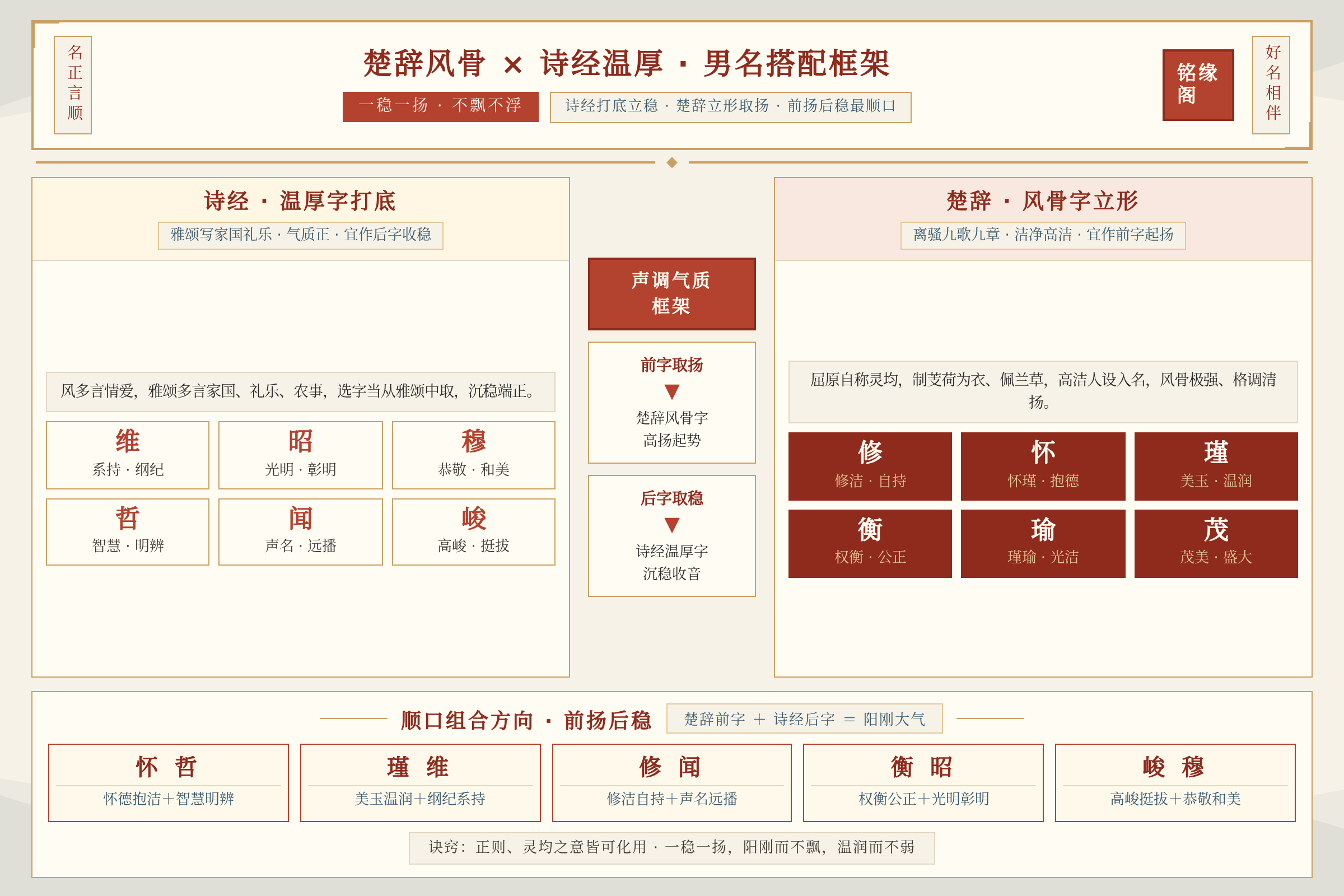Click the 楚辞 · 风骨字立形 heading
Image resolution: width=1344 pixels, height=896 pixels.
click(x=1042, y=200)
